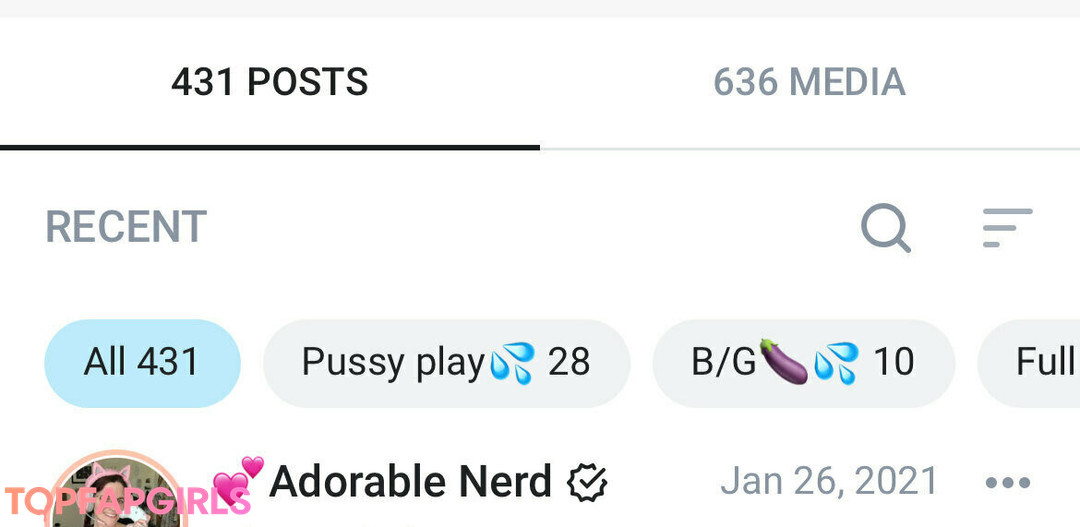Expand the RECENT sort order label

(126, 227)
